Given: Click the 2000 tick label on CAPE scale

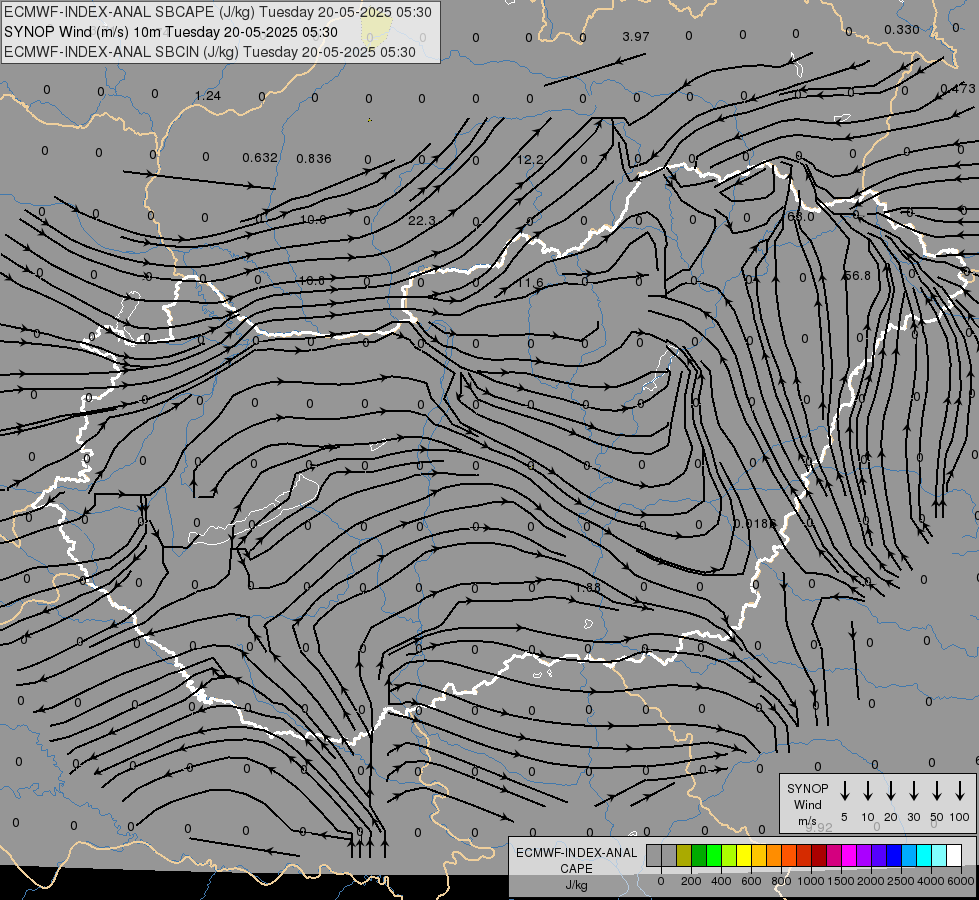Looking at the screenshot, I should [871, 881].
